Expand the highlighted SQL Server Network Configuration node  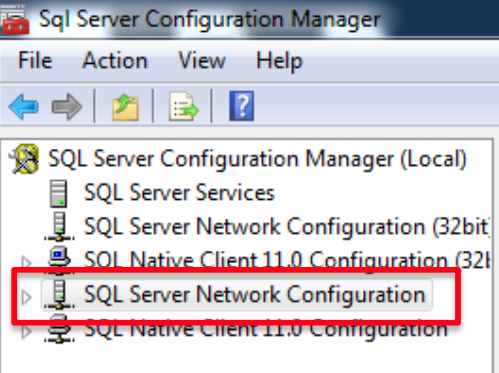coord(26,297)
